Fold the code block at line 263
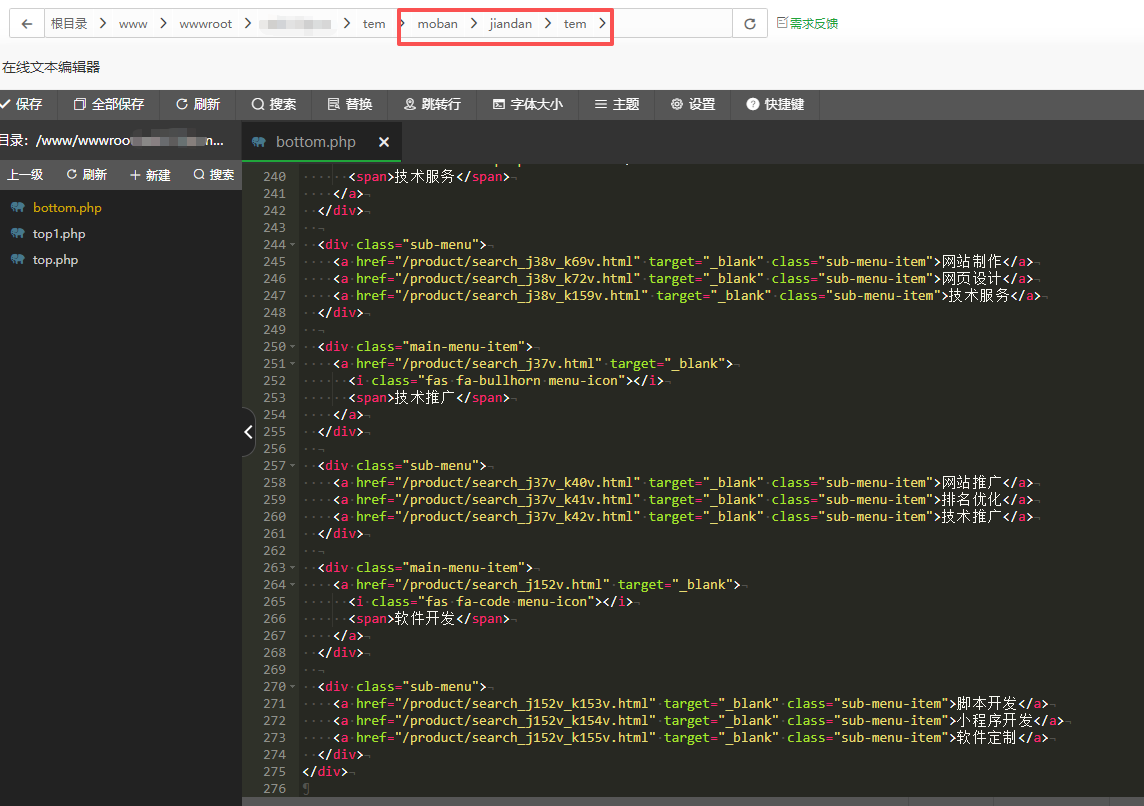 (x=293, y=568)
